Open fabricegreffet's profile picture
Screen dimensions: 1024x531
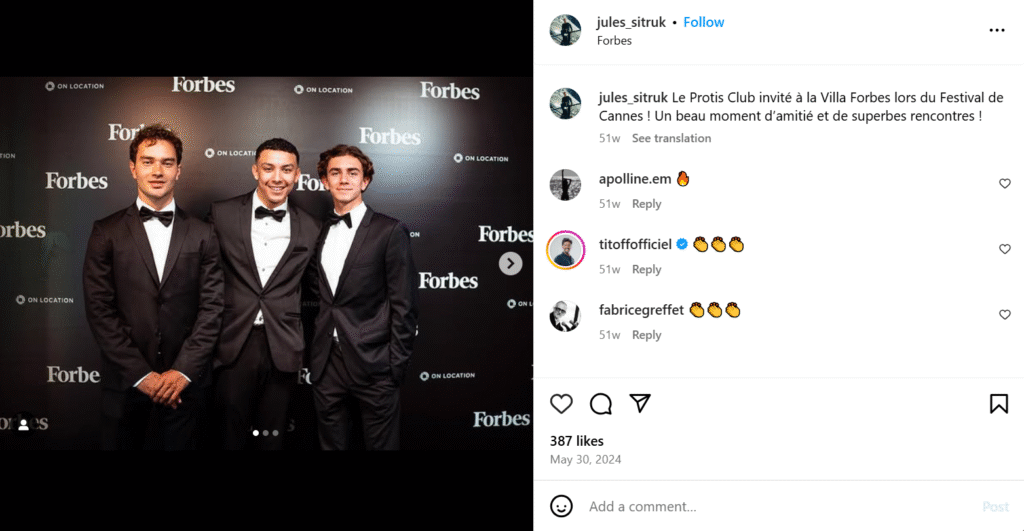pos(565,316)
